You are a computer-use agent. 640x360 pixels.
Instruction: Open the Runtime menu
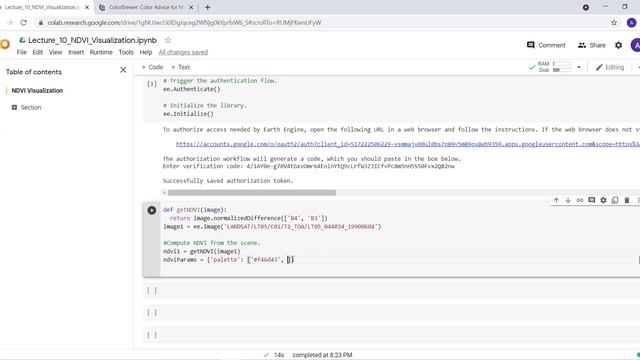pyautogui.click(x=101, y=52)
